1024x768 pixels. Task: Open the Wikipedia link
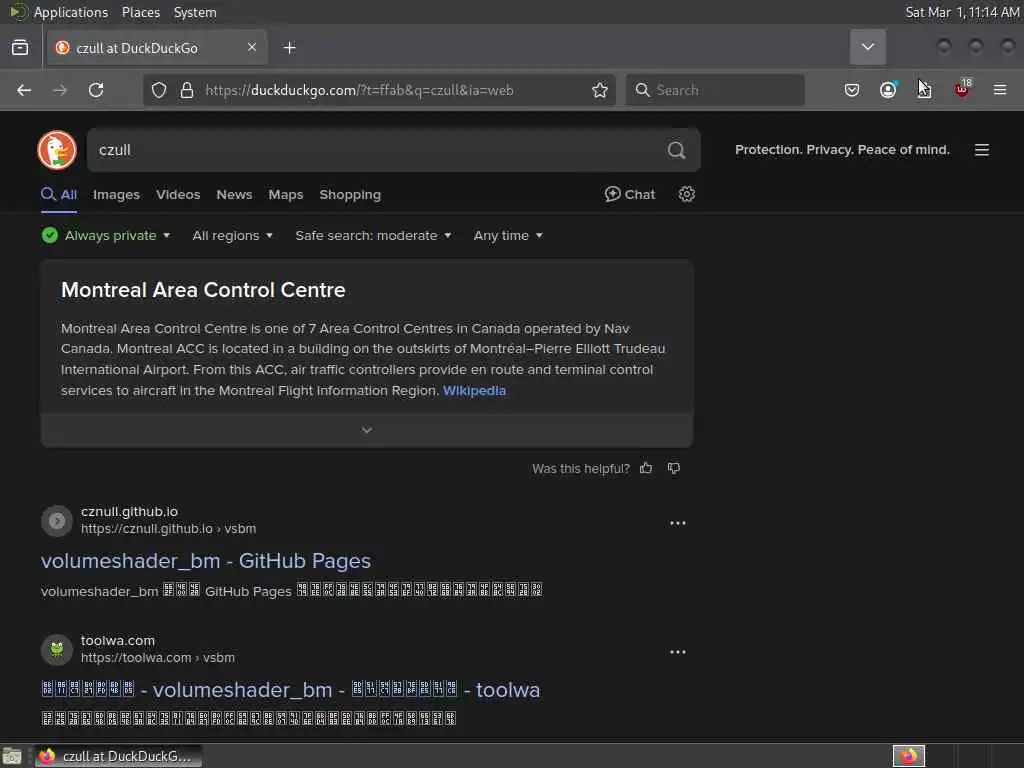point(474,391)
